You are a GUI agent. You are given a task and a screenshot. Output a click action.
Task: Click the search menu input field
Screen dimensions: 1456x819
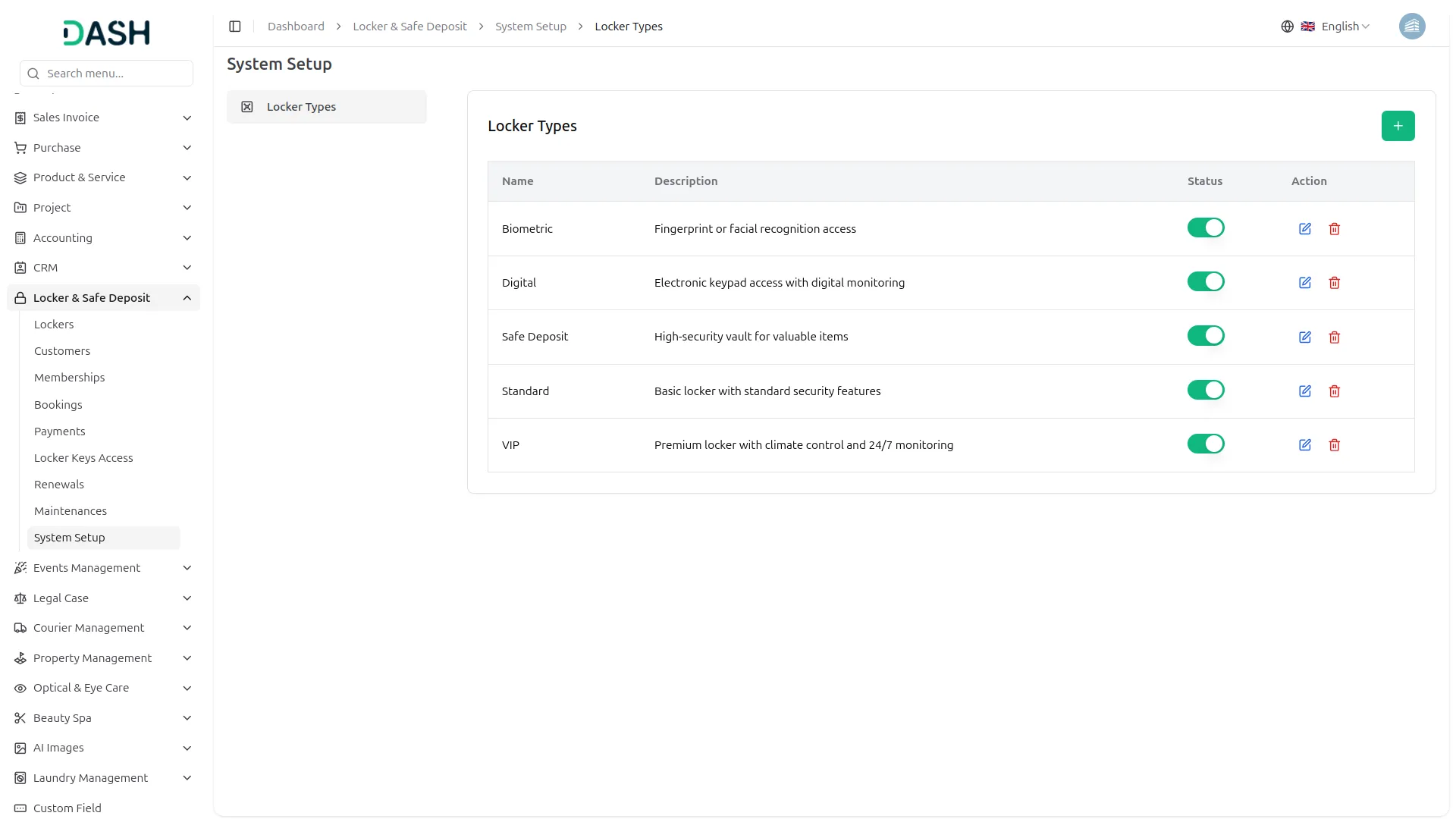tap(106, 73)
